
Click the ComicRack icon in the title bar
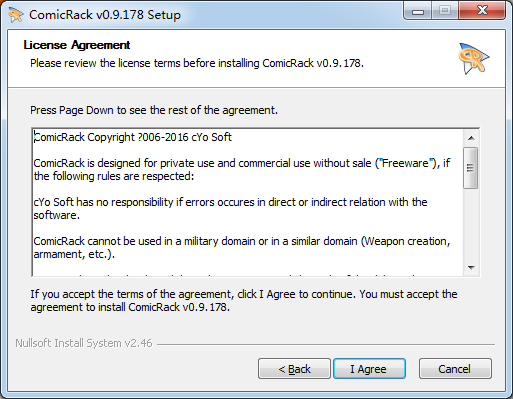[15, 15]
